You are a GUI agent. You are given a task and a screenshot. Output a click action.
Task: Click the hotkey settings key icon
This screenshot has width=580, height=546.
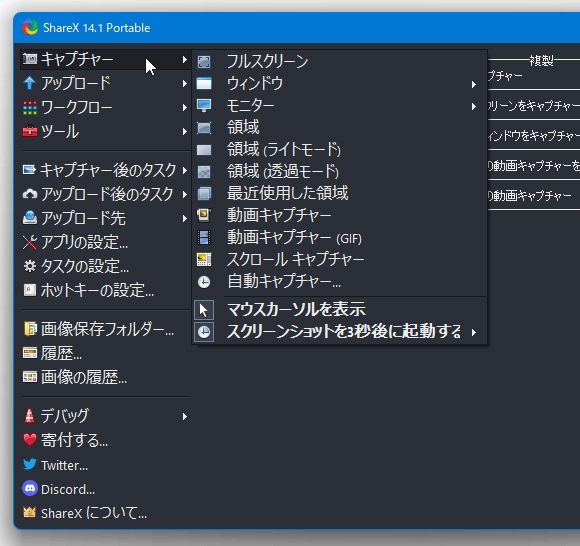coord(30,290)
